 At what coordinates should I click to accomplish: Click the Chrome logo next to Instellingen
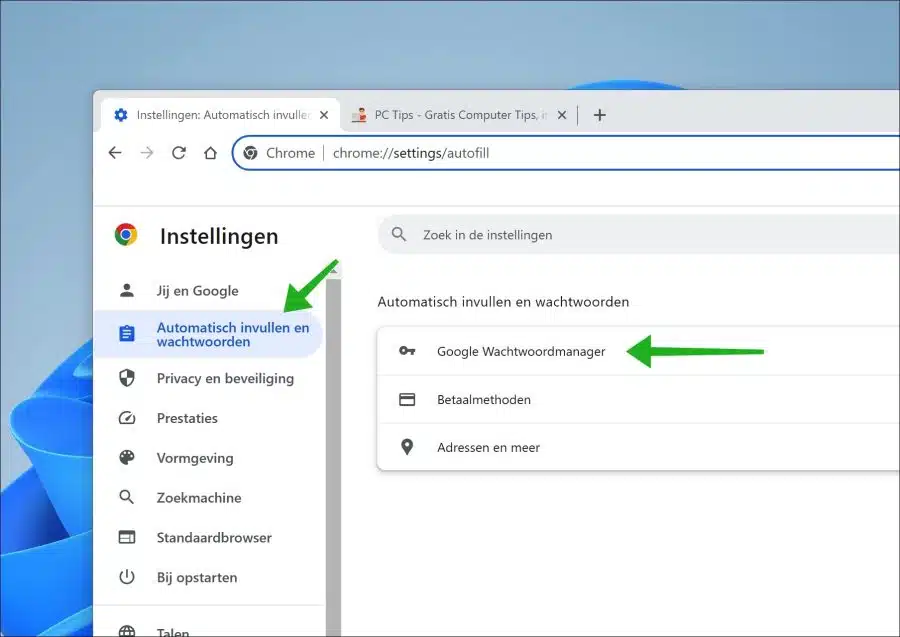click(126, 235)
